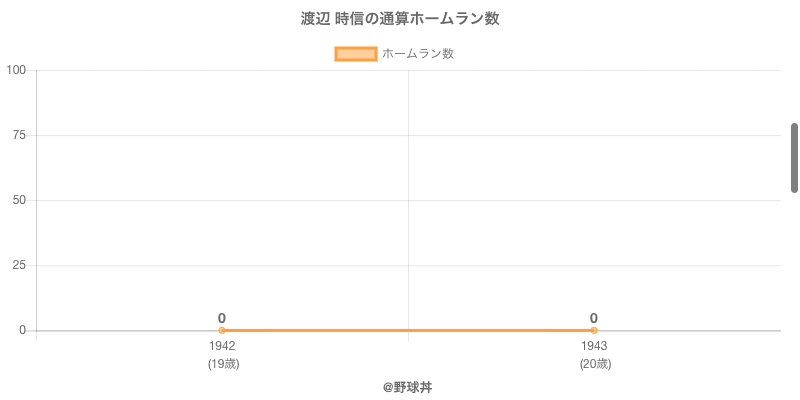This screenshot has width=800, height=400.
Task: Click the chart title 渡辺 時信の通算ホームラン数
Action: click(400, 19)
